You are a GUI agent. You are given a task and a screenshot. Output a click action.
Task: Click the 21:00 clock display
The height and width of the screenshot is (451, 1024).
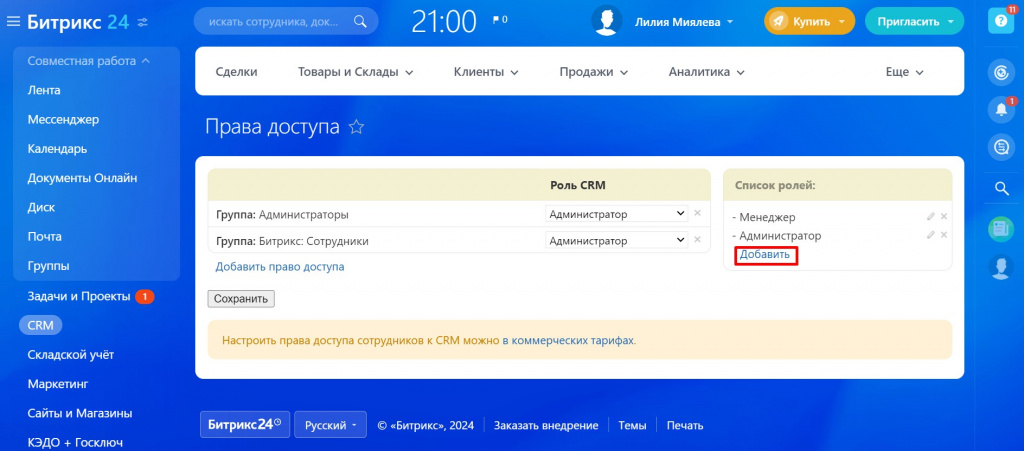coord(443,22)
